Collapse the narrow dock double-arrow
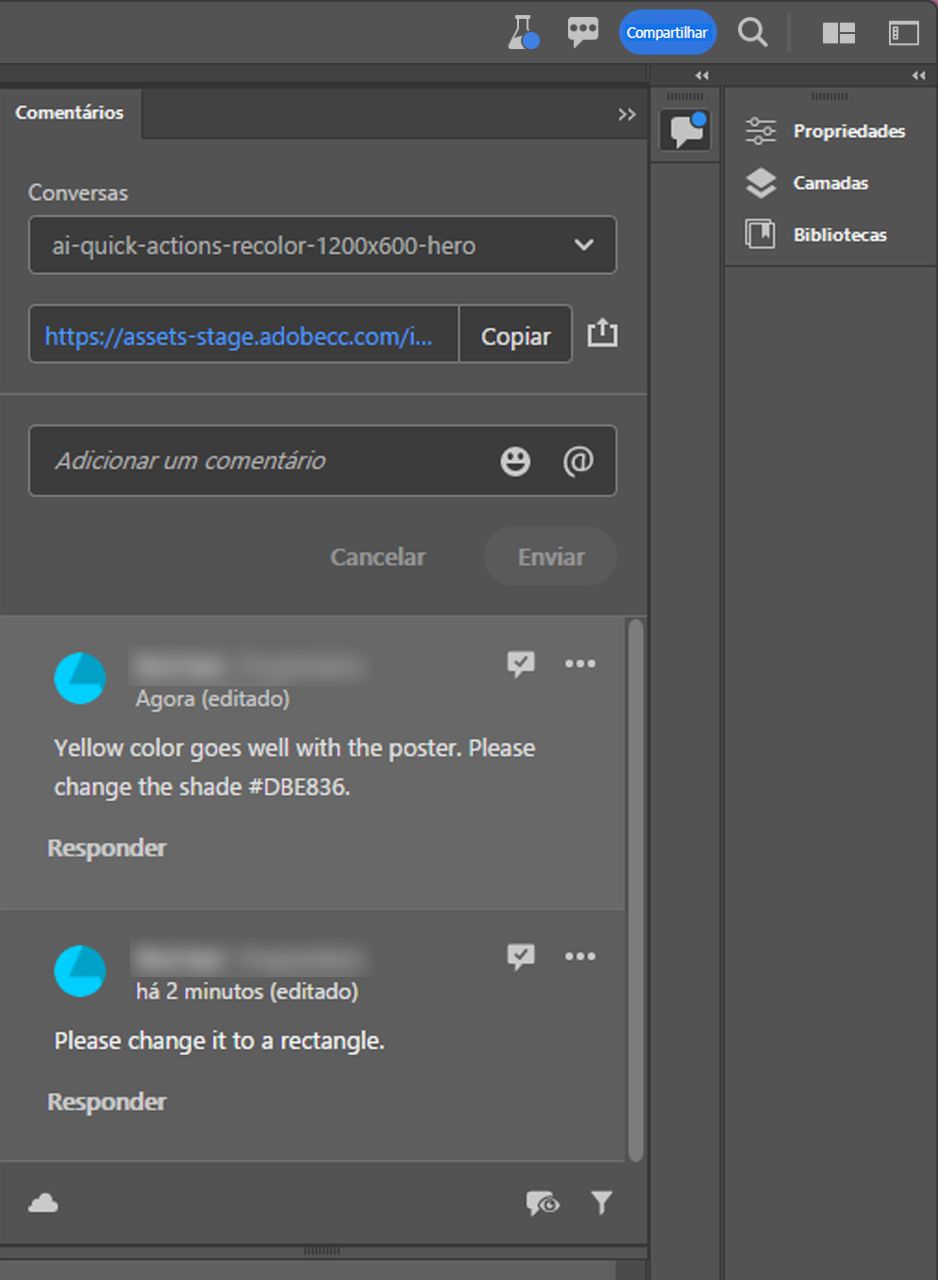Screen dimensions: 938x1280 point(702,76)
